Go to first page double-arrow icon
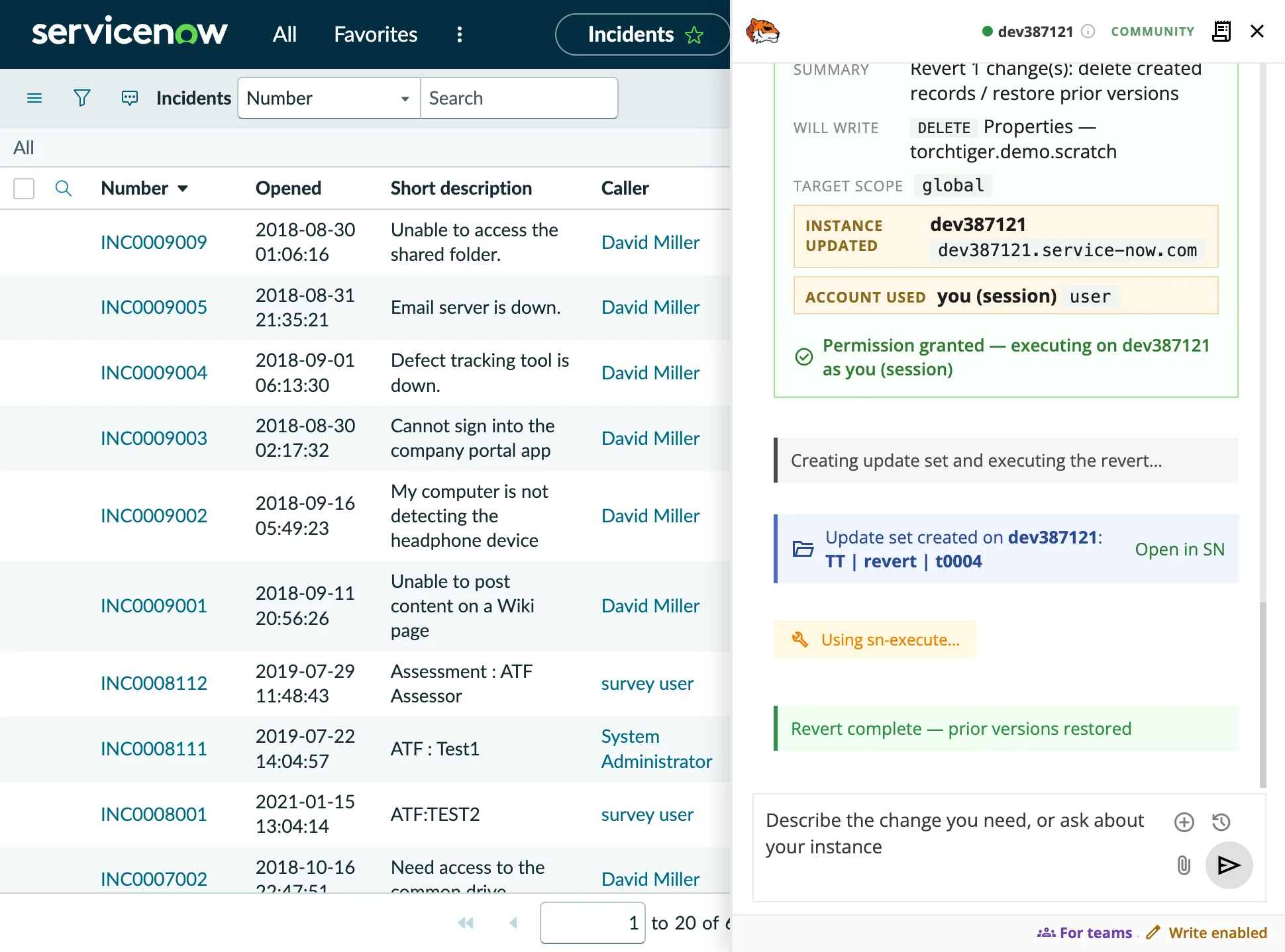 (466, 923)
